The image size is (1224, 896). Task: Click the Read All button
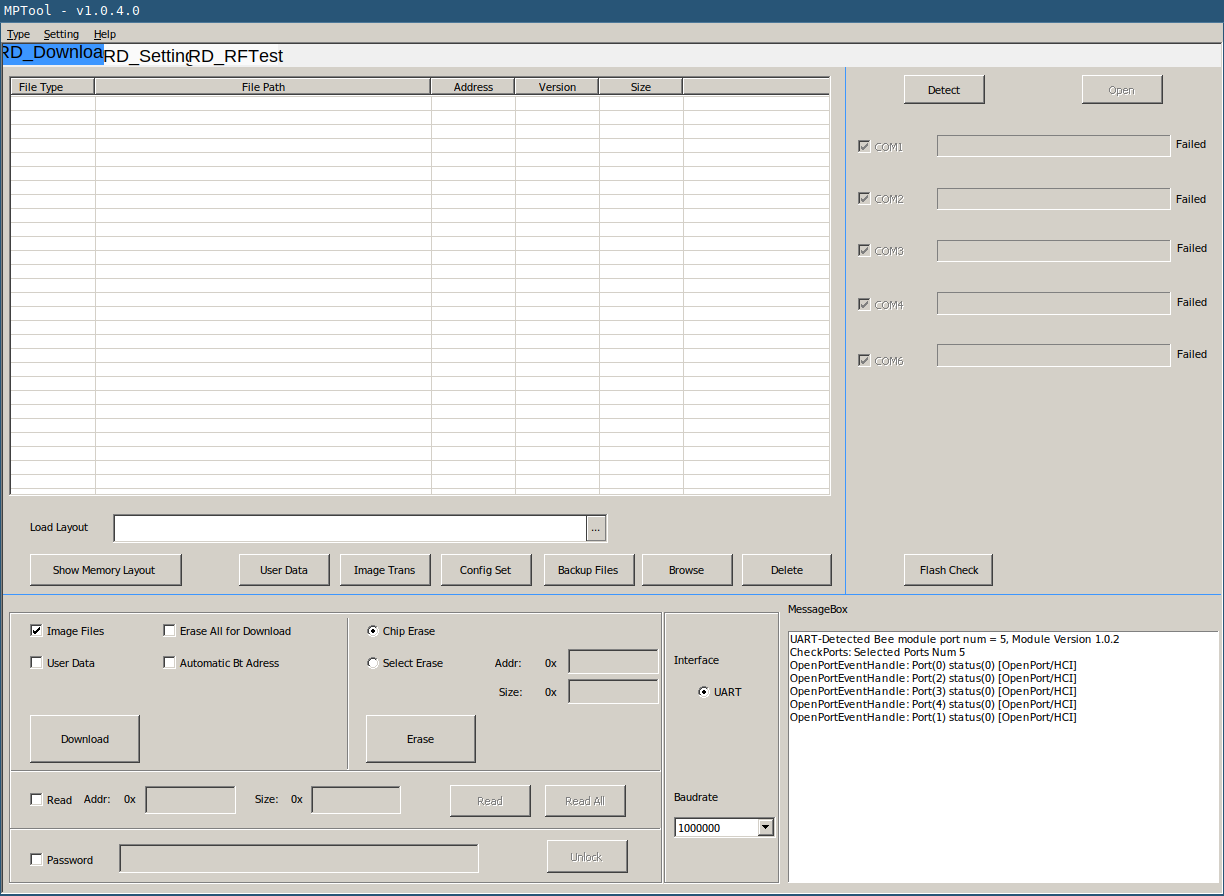pos(585,801)
